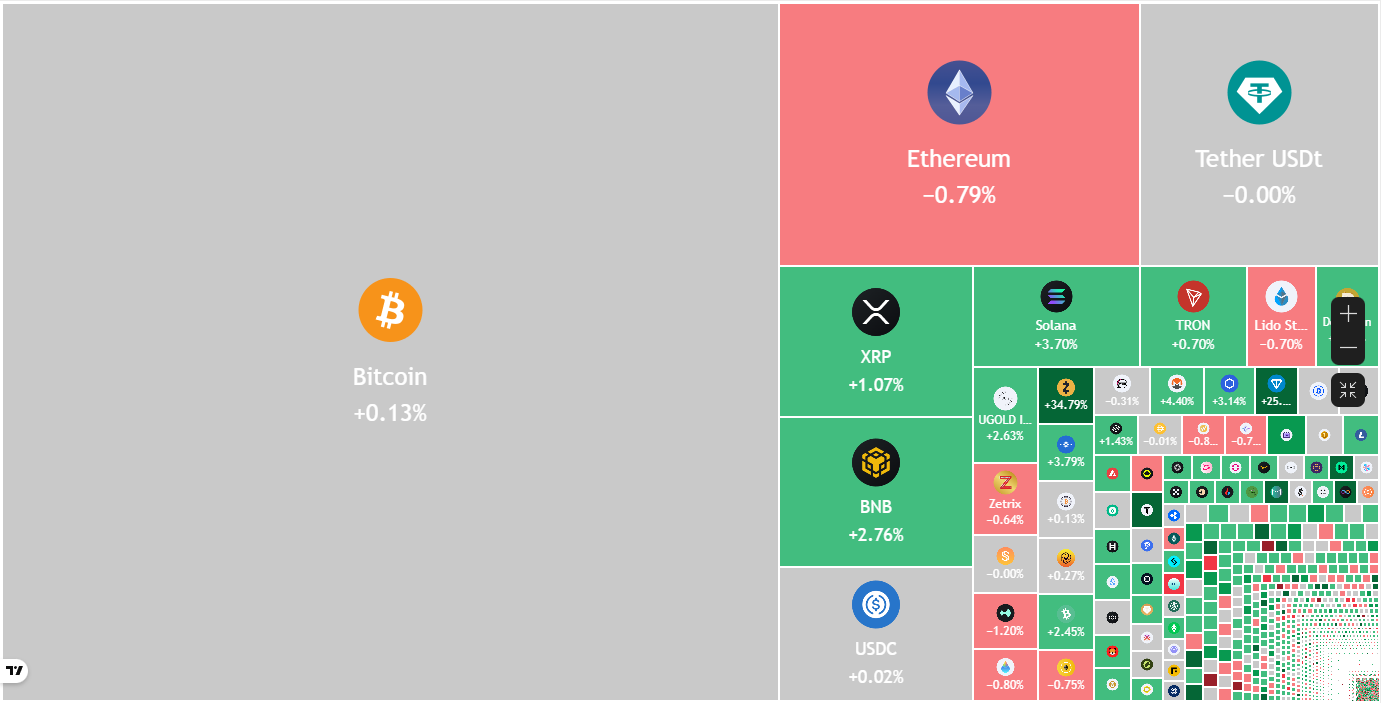1381x703 pixels.
Task: Click the red TRON logo icon
Action: (1193, 296)
